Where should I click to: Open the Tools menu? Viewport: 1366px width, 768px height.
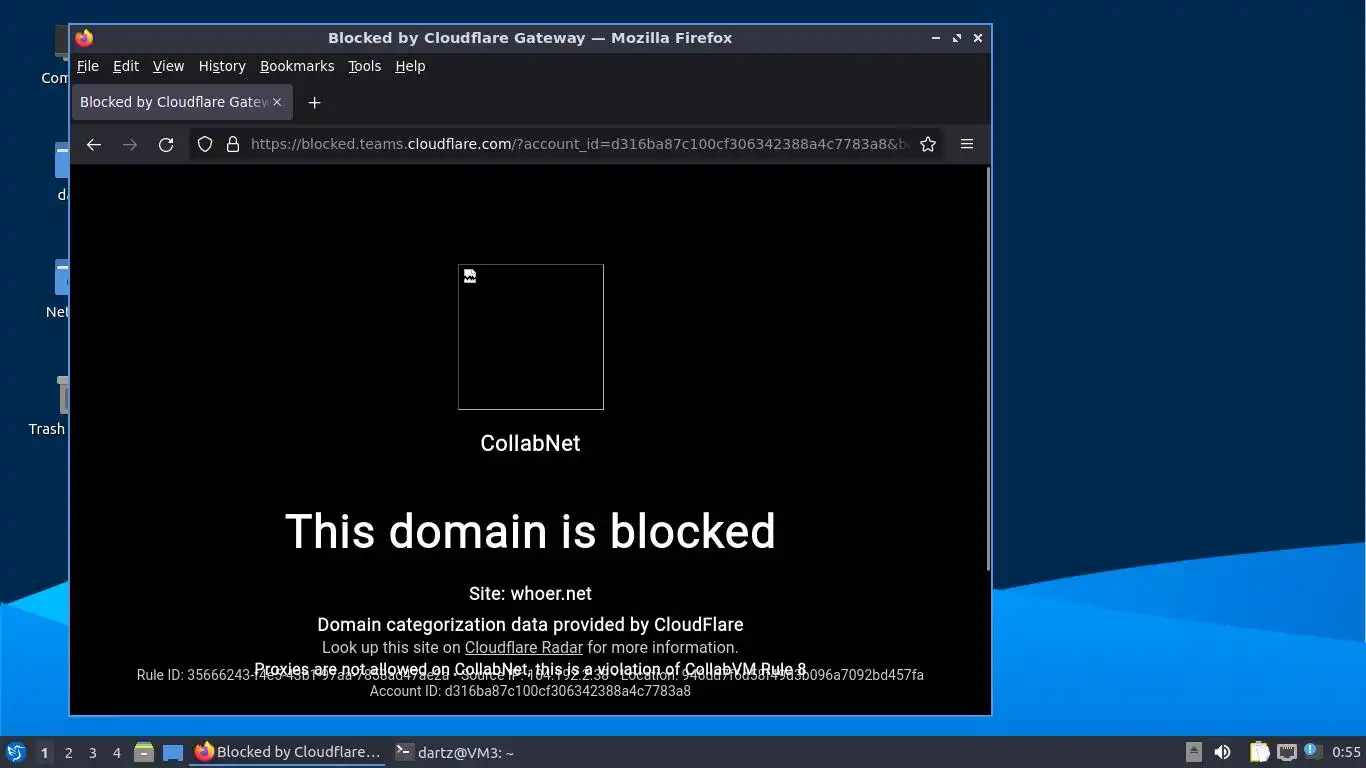(364, 66)
